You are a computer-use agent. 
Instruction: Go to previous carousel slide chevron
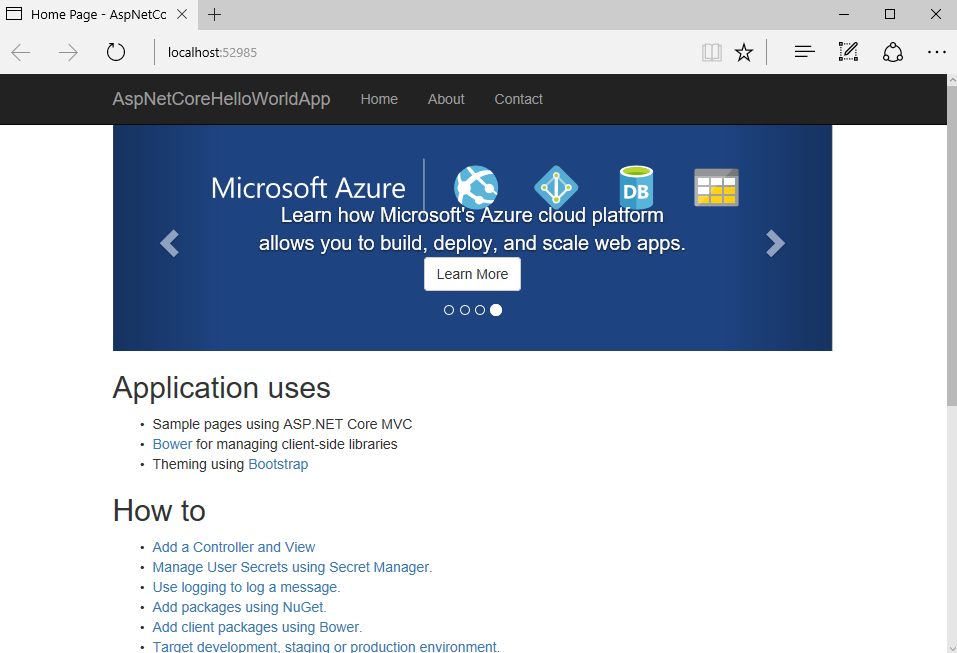(169, 244)
